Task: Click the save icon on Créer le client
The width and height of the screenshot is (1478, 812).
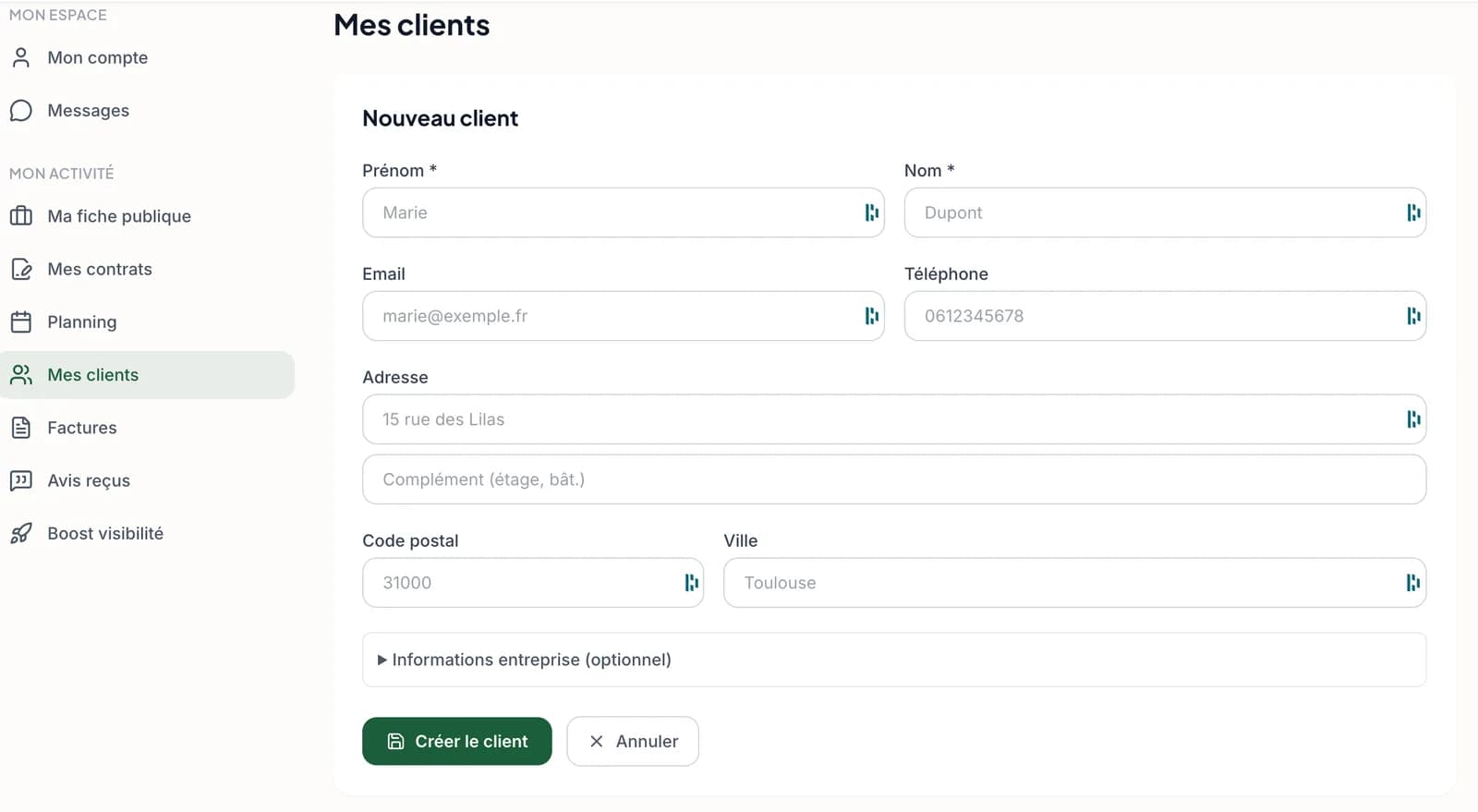Action: tap(395, 741)
